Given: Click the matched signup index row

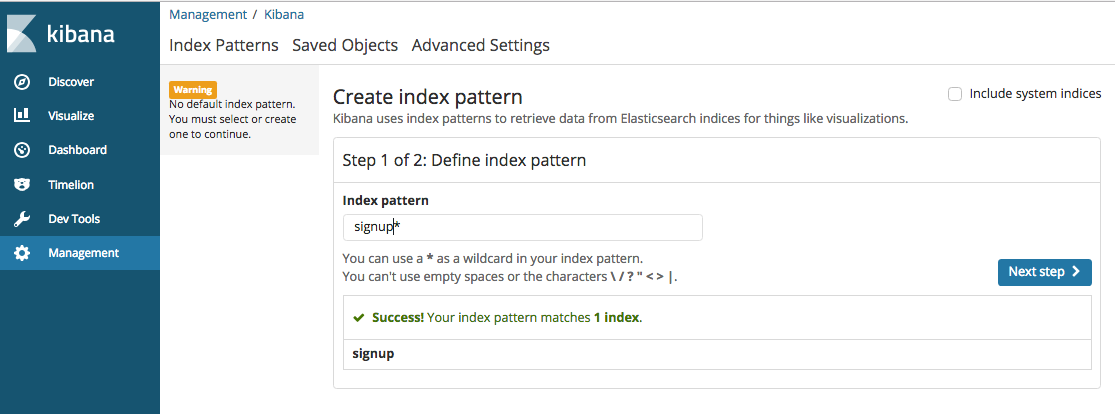Looking at the screenshot, I should 716,354.
